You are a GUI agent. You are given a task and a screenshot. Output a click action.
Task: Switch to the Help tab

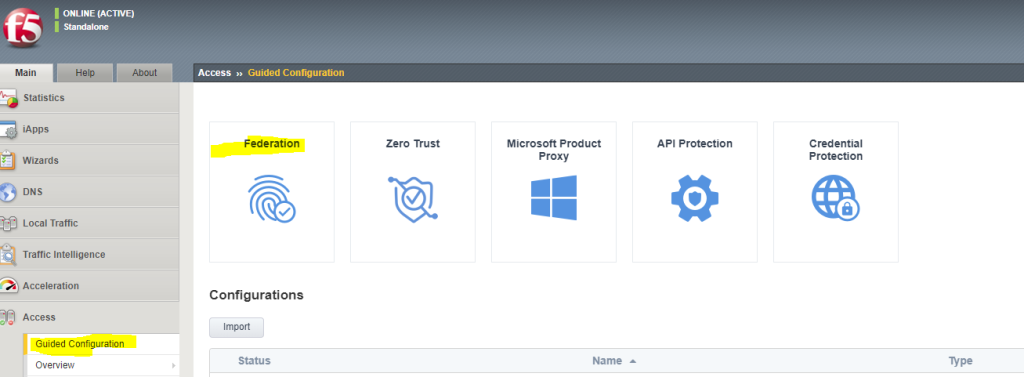(x=85, y=73)
